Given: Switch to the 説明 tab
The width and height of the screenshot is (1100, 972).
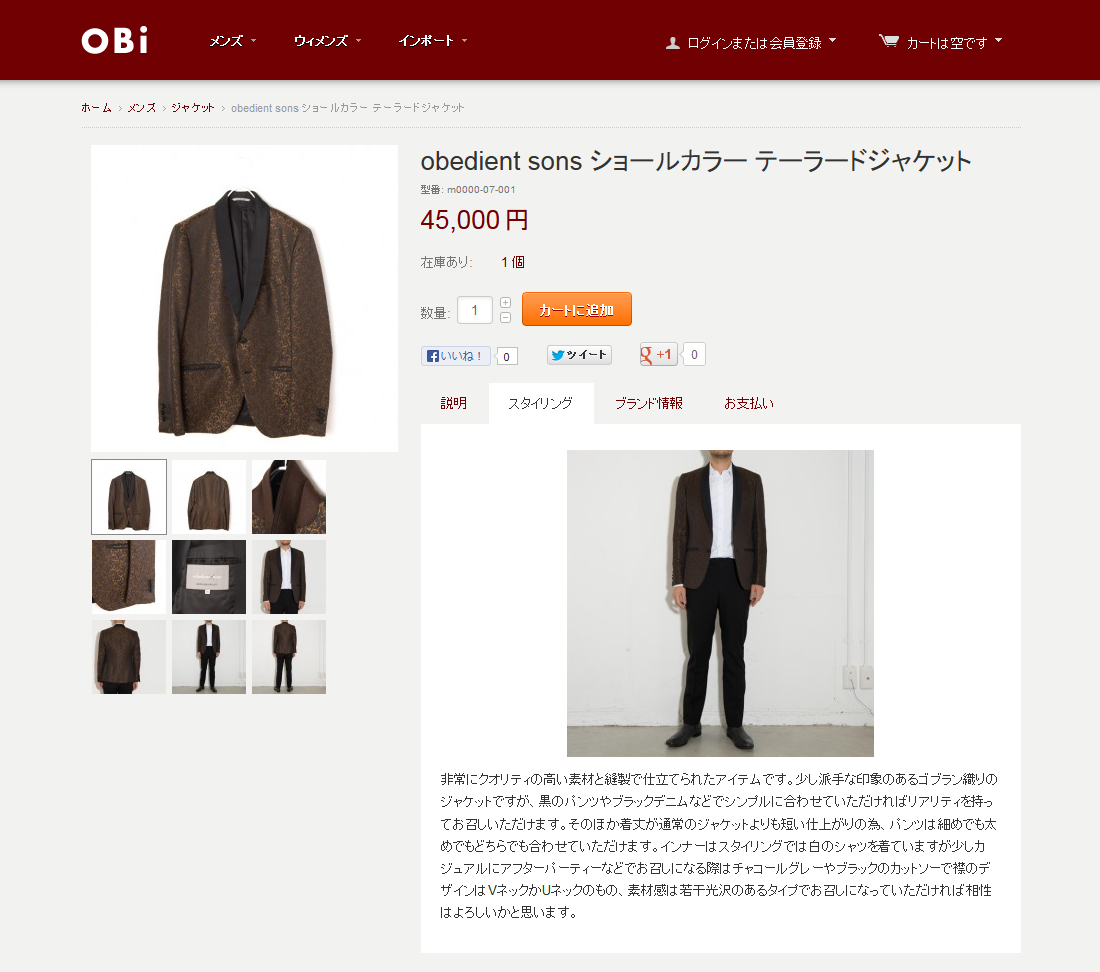Looking at the screenshot, I should tap(454, 403).
